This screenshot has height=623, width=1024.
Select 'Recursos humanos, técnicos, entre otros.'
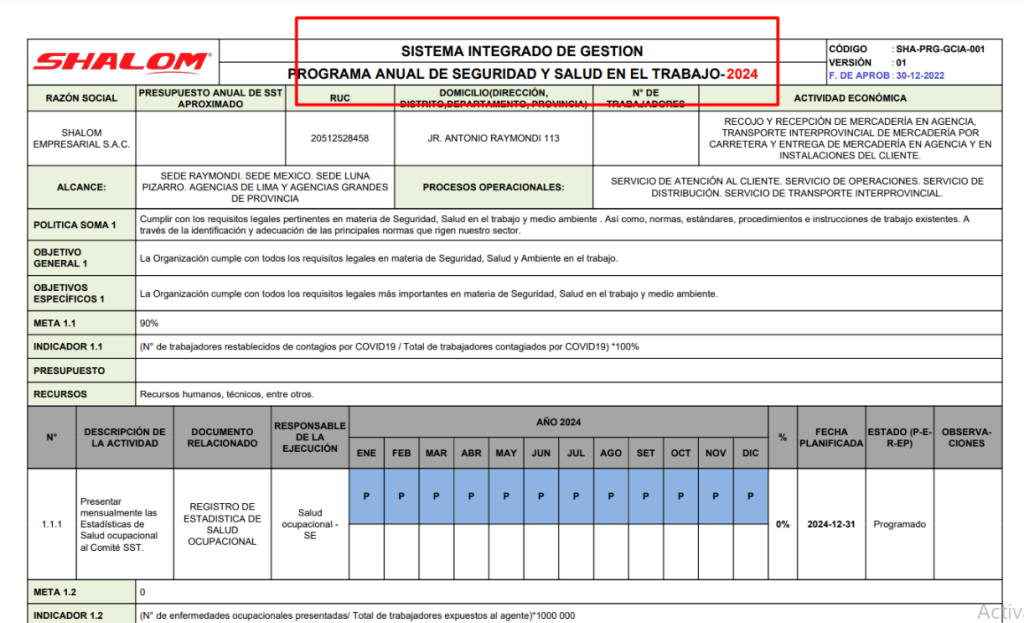(227, 394)
